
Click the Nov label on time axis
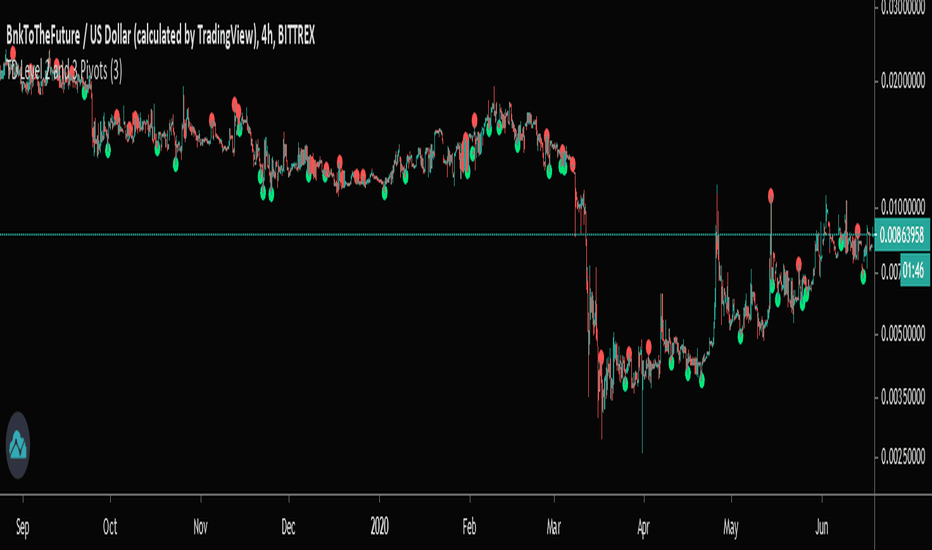click(x=200, y=527)
